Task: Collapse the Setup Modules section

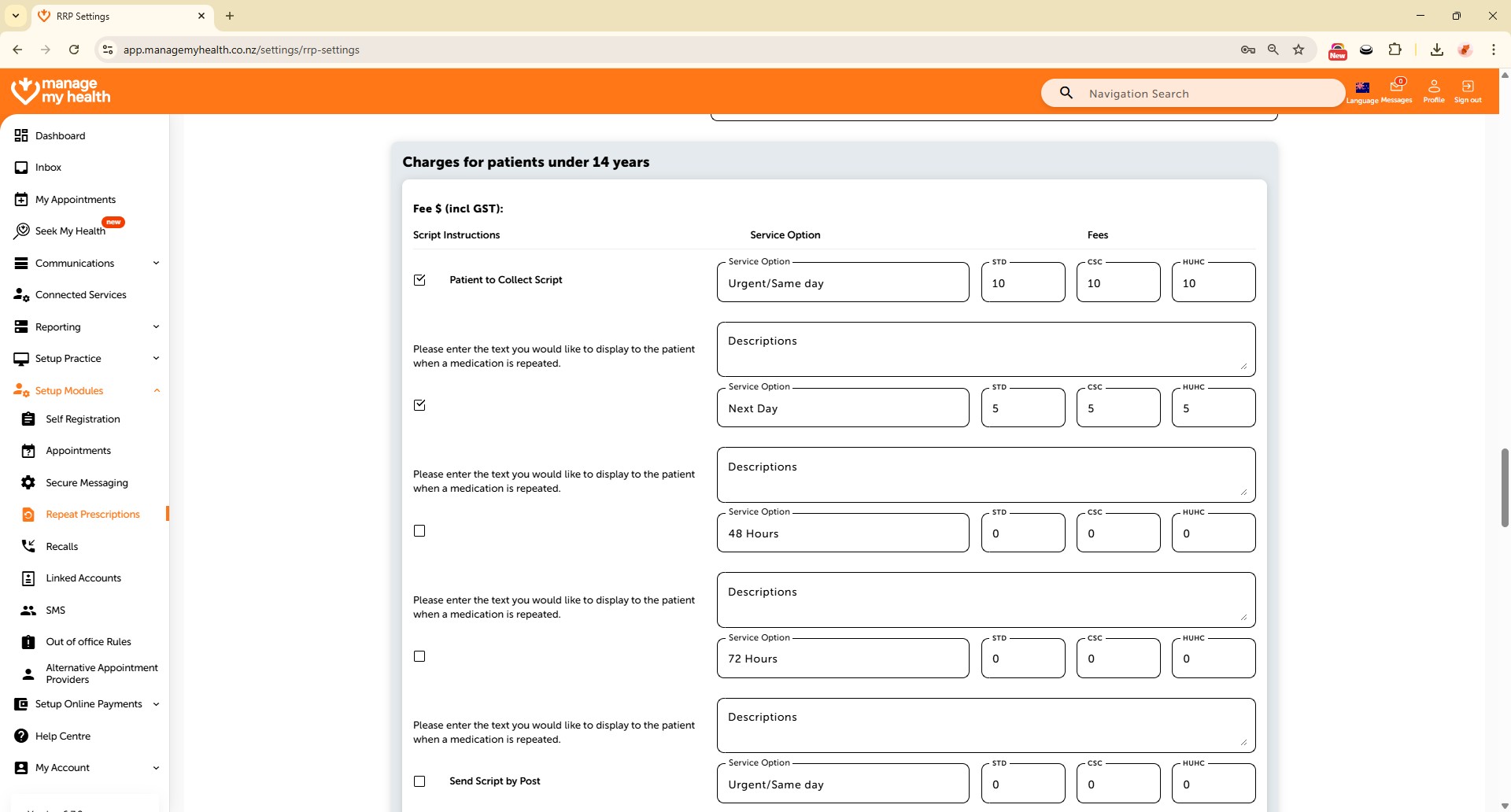Action: tap(156, 391)
